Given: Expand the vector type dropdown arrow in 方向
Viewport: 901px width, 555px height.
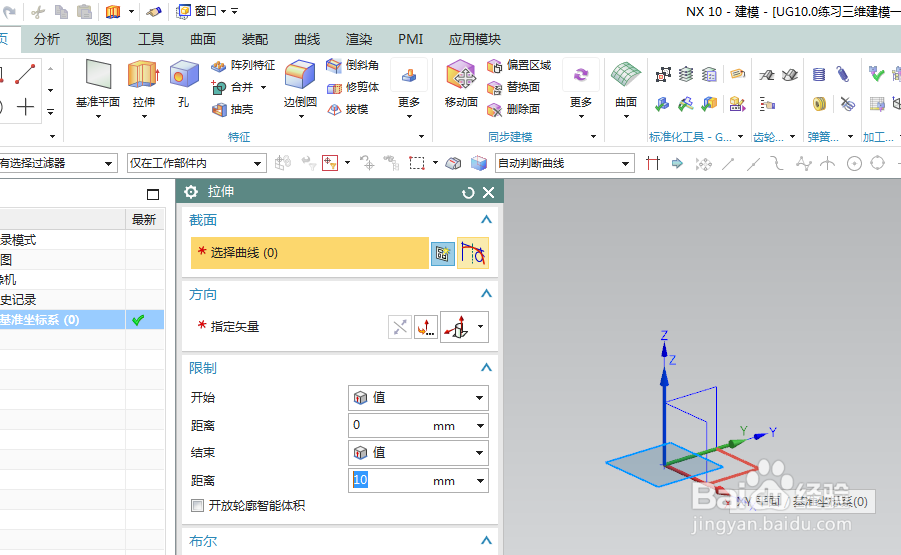Looking at the screenshot, I should click(480, 327).
